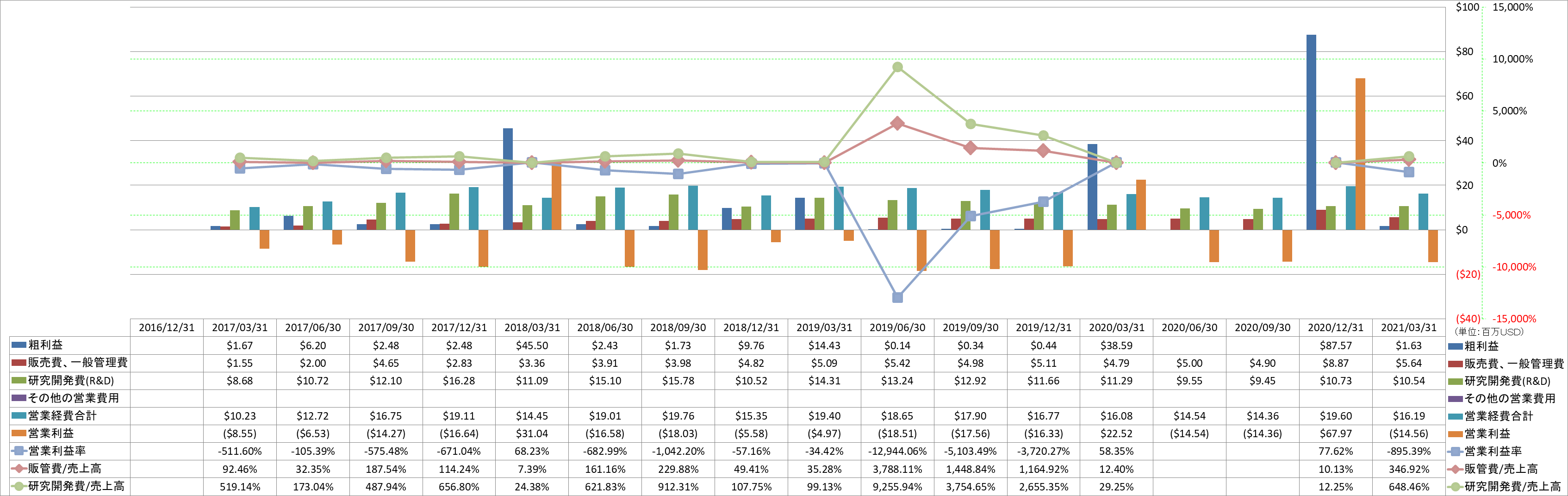1568x496 pixels.
Task: Click the 粗利益 legend swatch on the right
Action: [1456, 346]
